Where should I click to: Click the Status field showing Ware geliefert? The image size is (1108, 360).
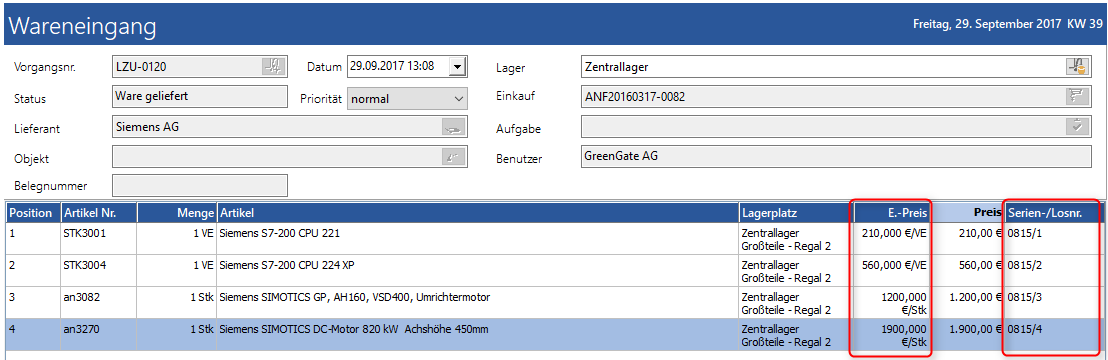click(x=200, y=96)
